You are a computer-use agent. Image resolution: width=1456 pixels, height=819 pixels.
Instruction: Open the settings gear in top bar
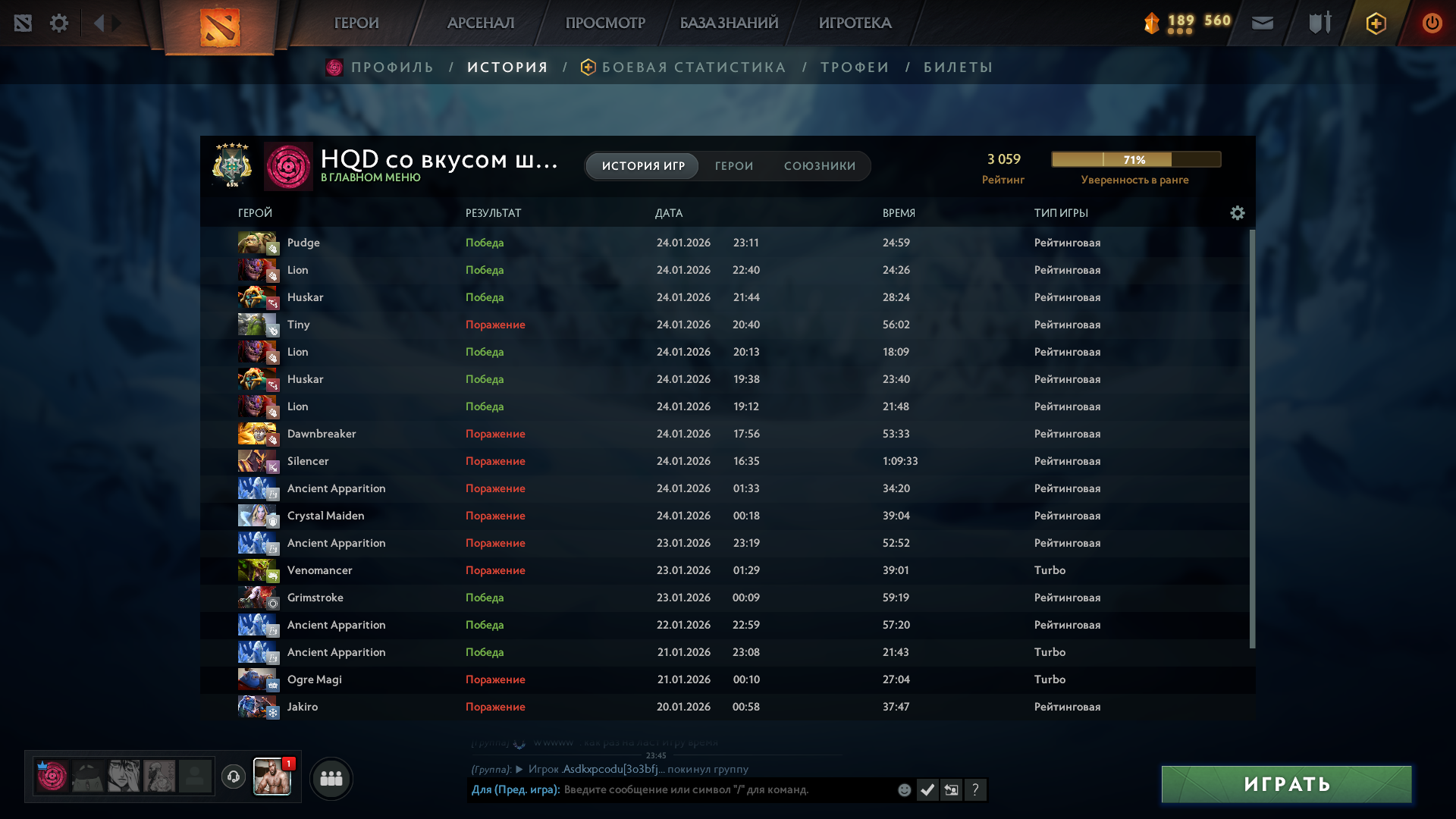pos(58,23)
